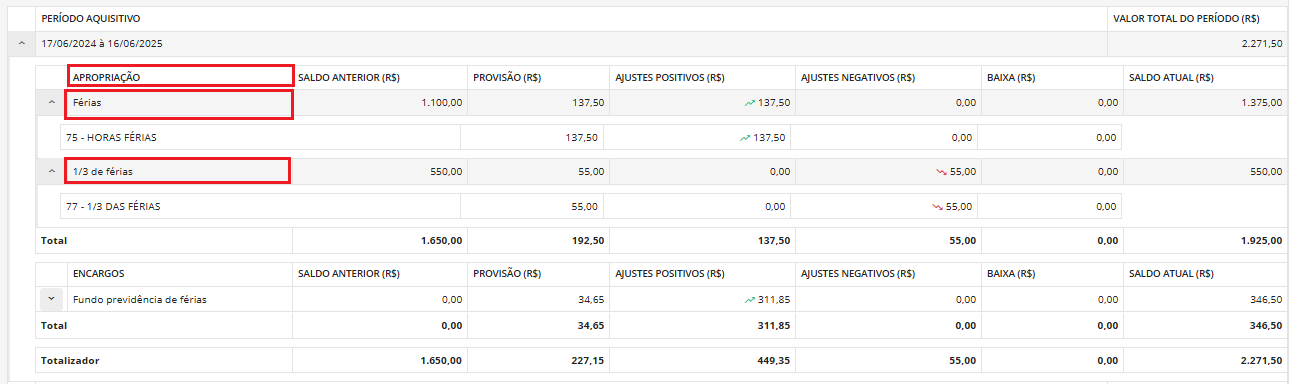Select the 449,35 ajustes positivos in Totalizador row
Screen dimensions: 1293x384
pyautogui.click(x=773, y=360)
